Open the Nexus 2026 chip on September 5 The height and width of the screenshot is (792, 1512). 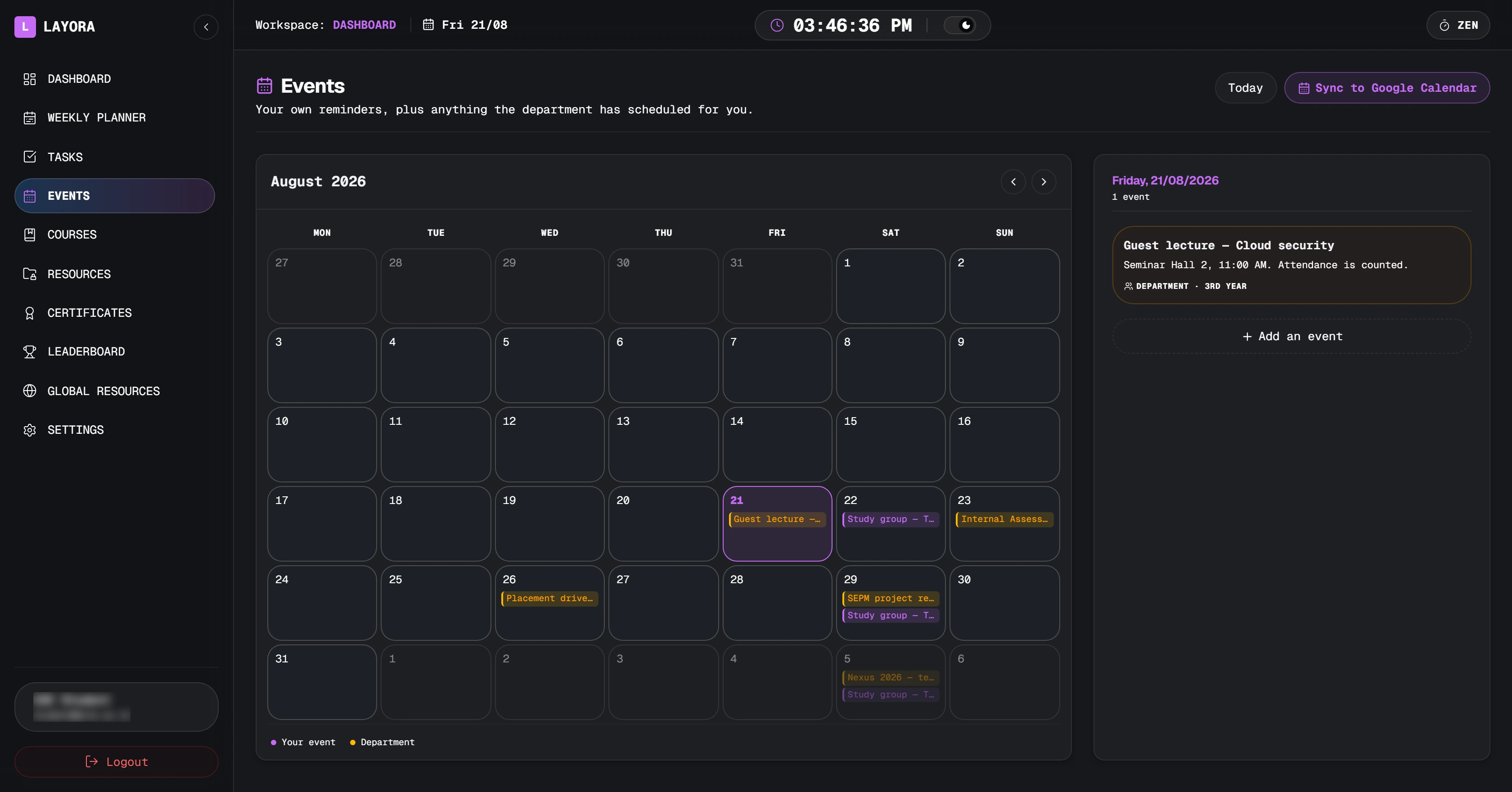891,678
